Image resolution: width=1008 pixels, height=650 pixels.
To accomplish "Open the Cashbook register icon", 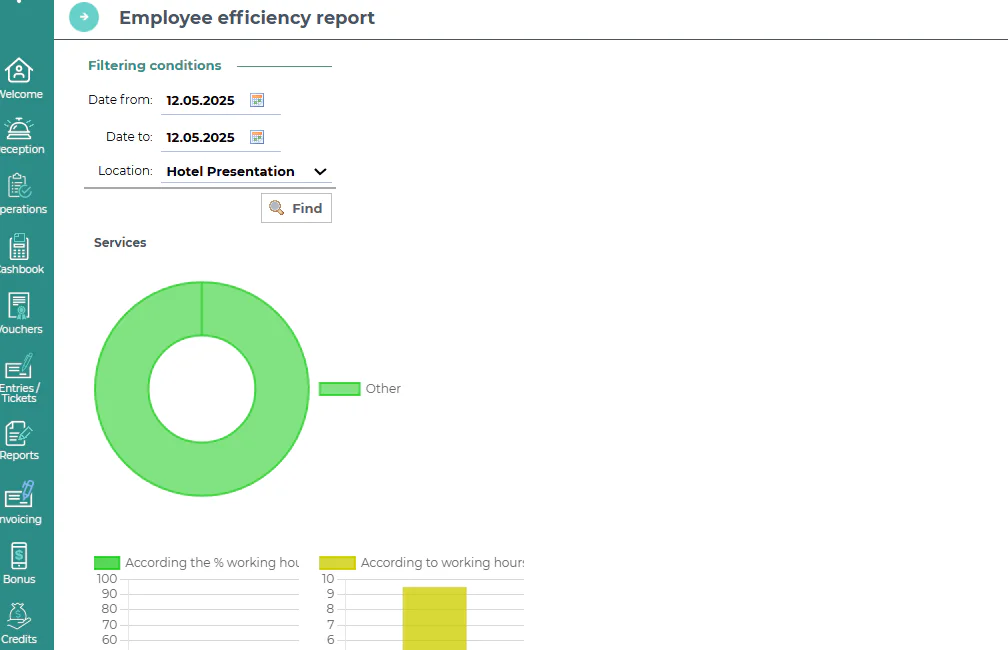I will 19,247.
